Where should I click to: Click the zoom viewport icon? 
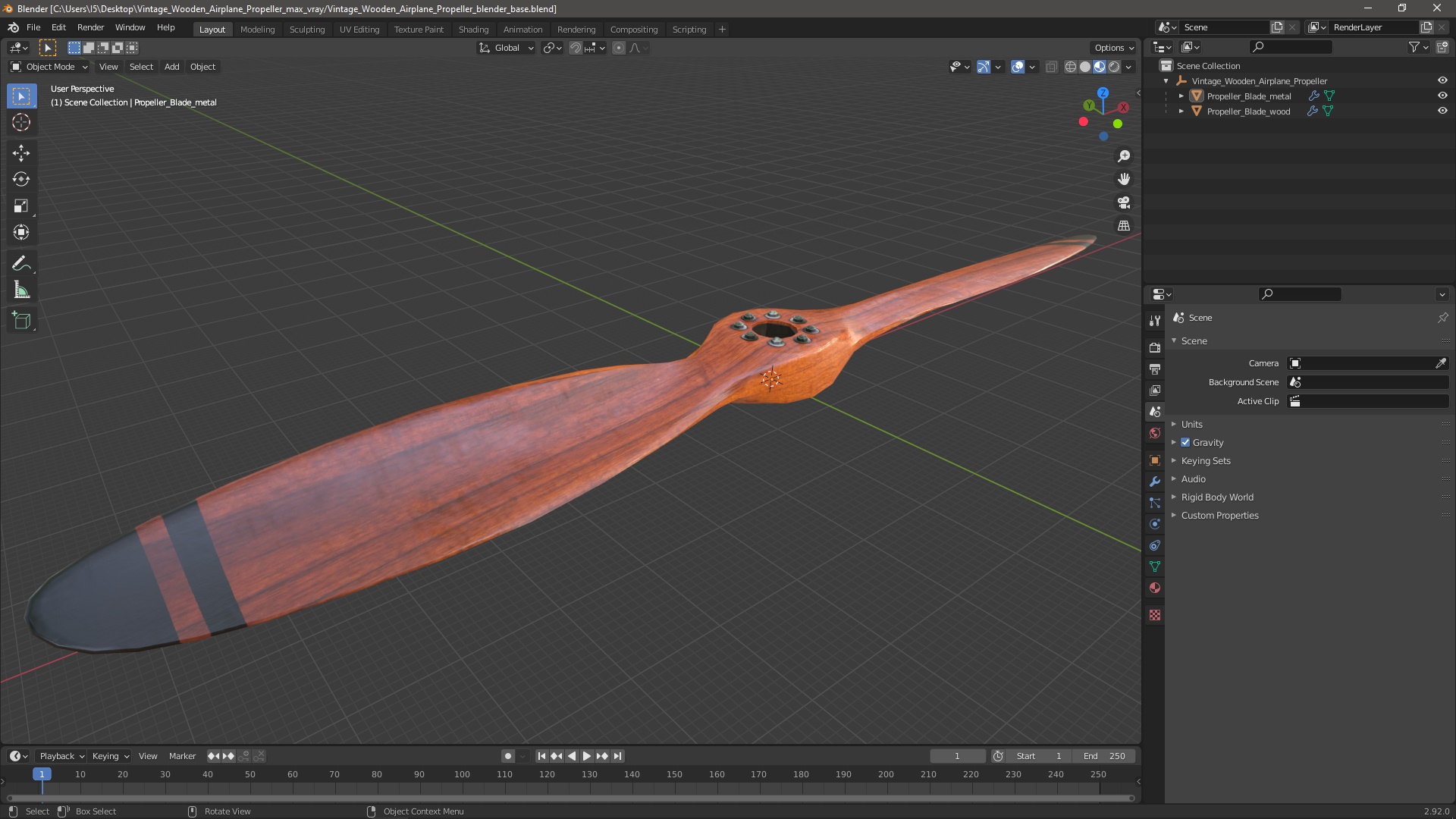tap(1124, 156)
